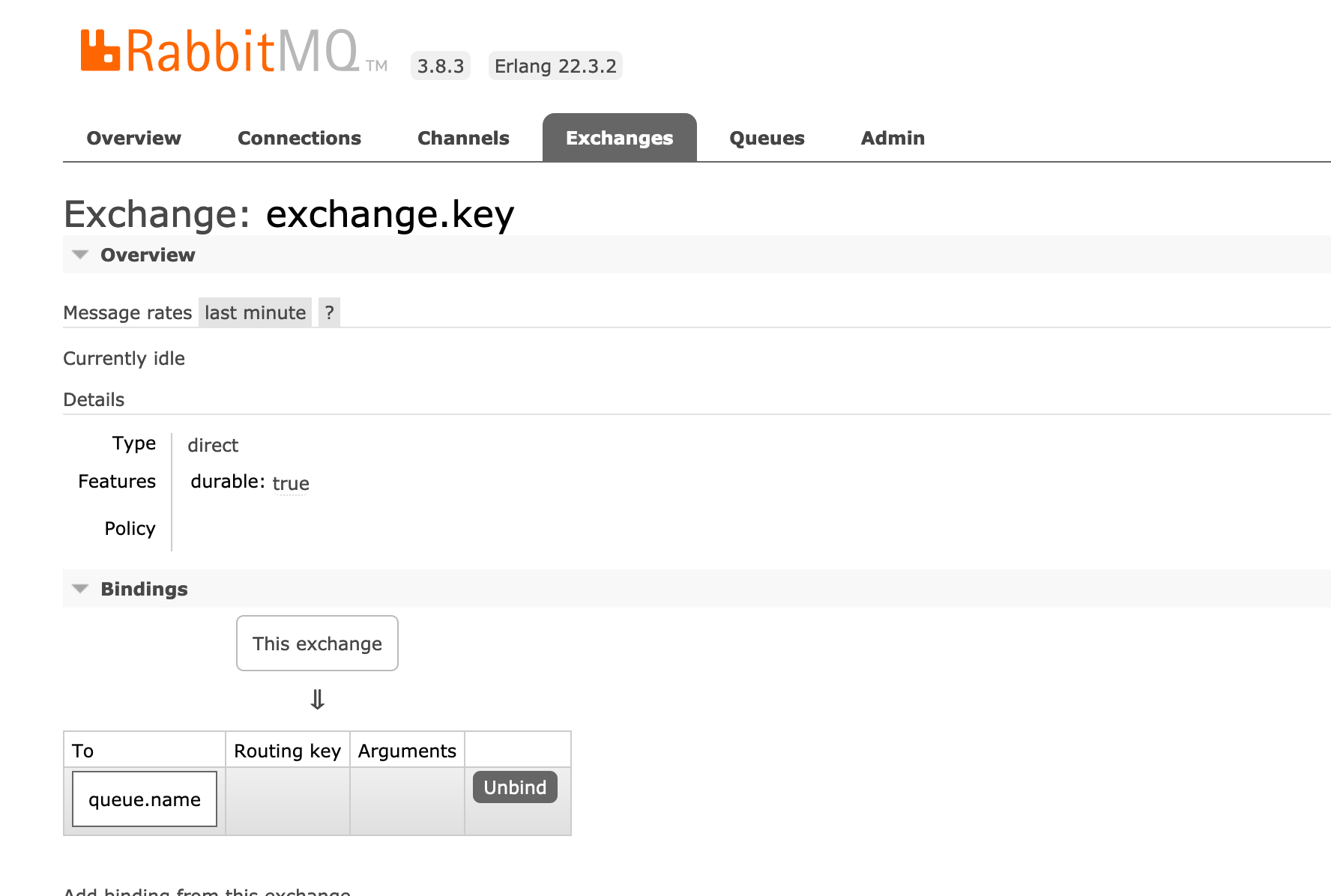Click the This exchange box
Viewport: 1331px width, 896px height.
317,643
